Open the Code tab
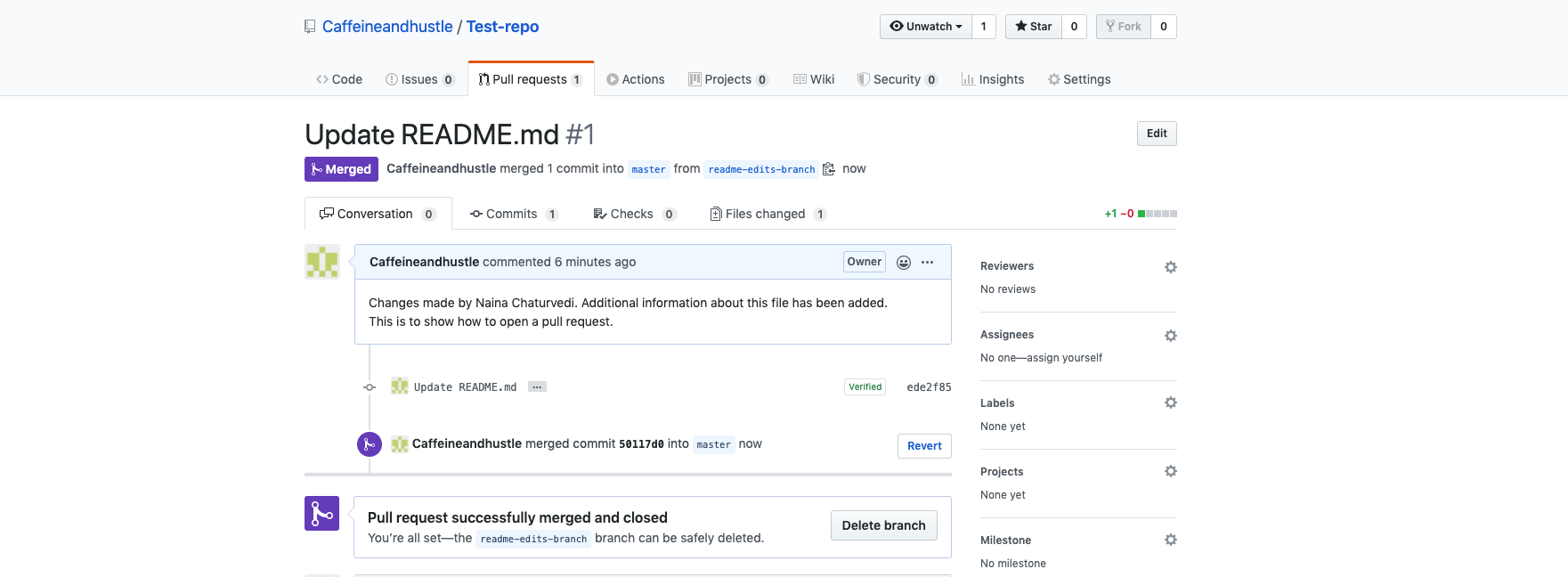 [339, 79]
